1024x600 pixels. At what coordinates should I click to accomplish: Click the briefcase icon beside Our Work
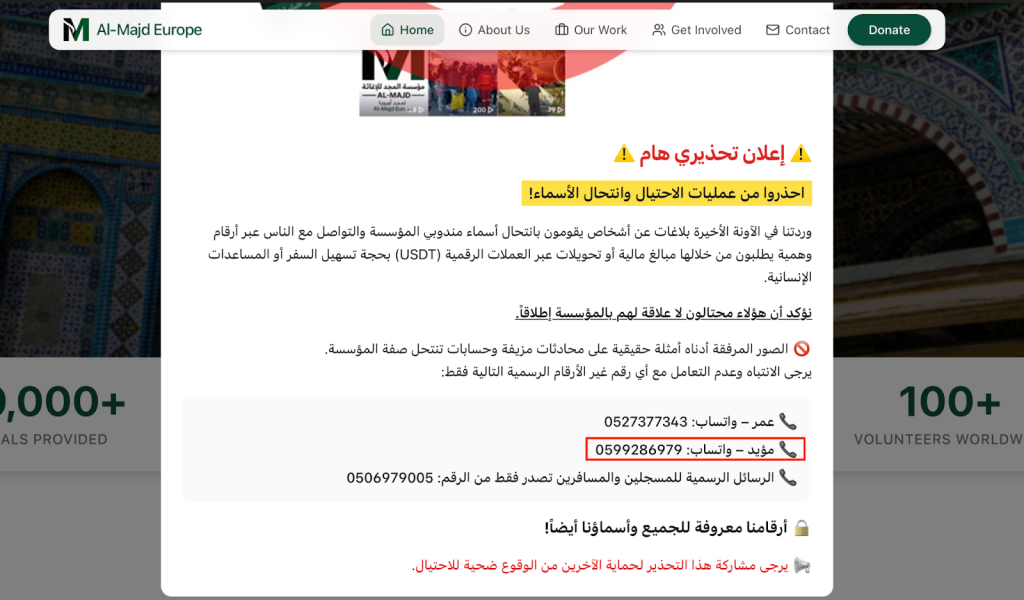[561, 30]
